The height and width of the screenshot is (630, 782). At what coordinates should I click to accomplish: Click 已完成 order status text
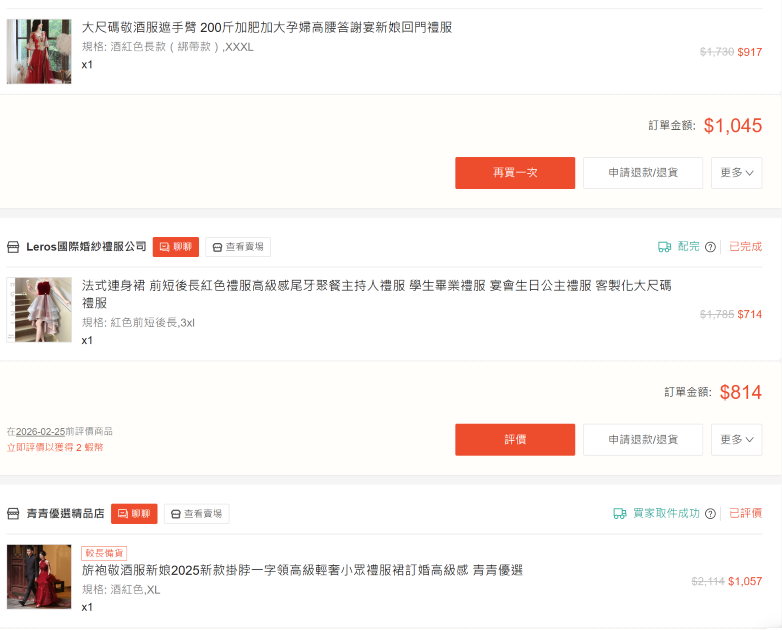point(746,246)
